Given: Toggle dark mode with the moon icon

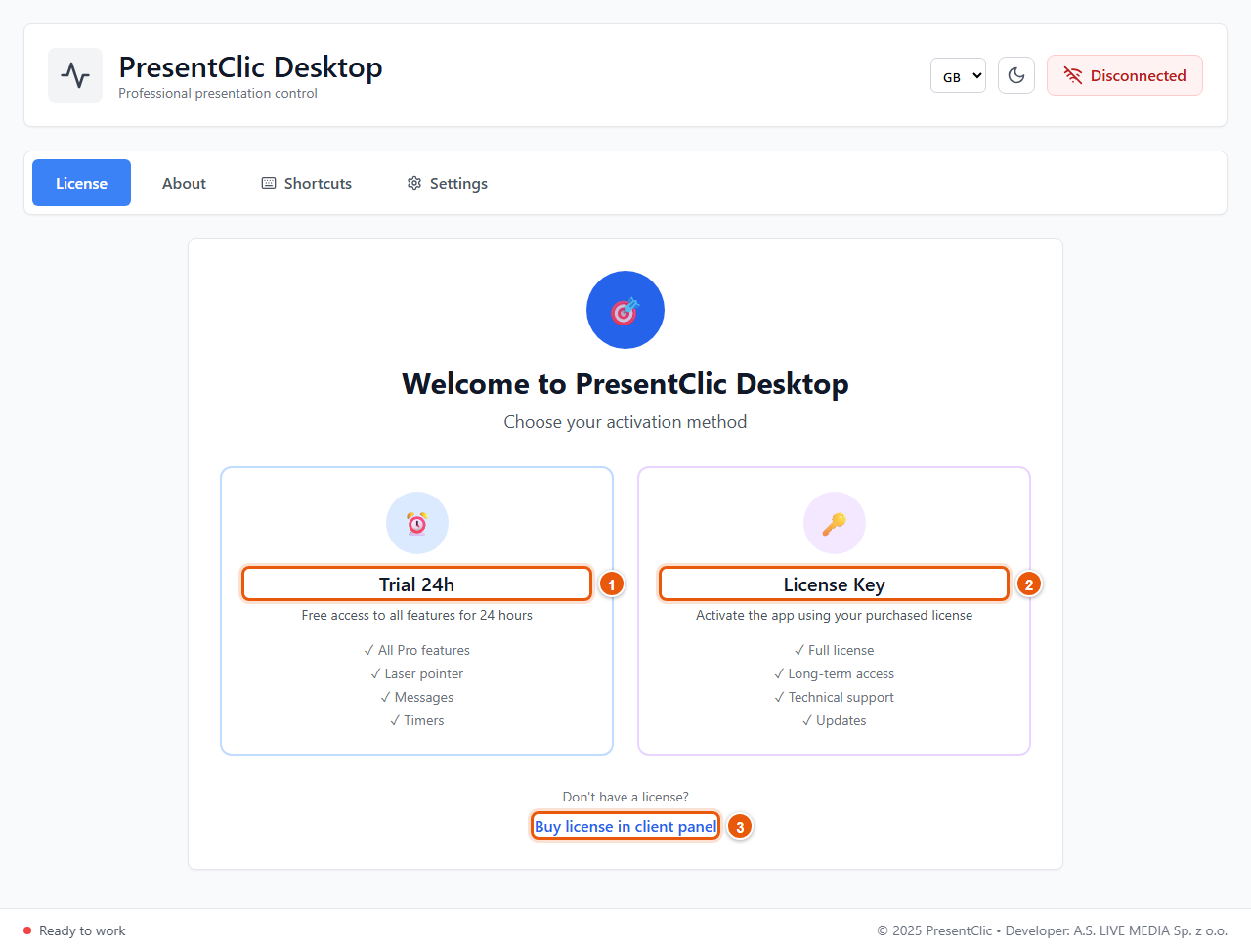Looking at the screenshot, I should 1016,75.
